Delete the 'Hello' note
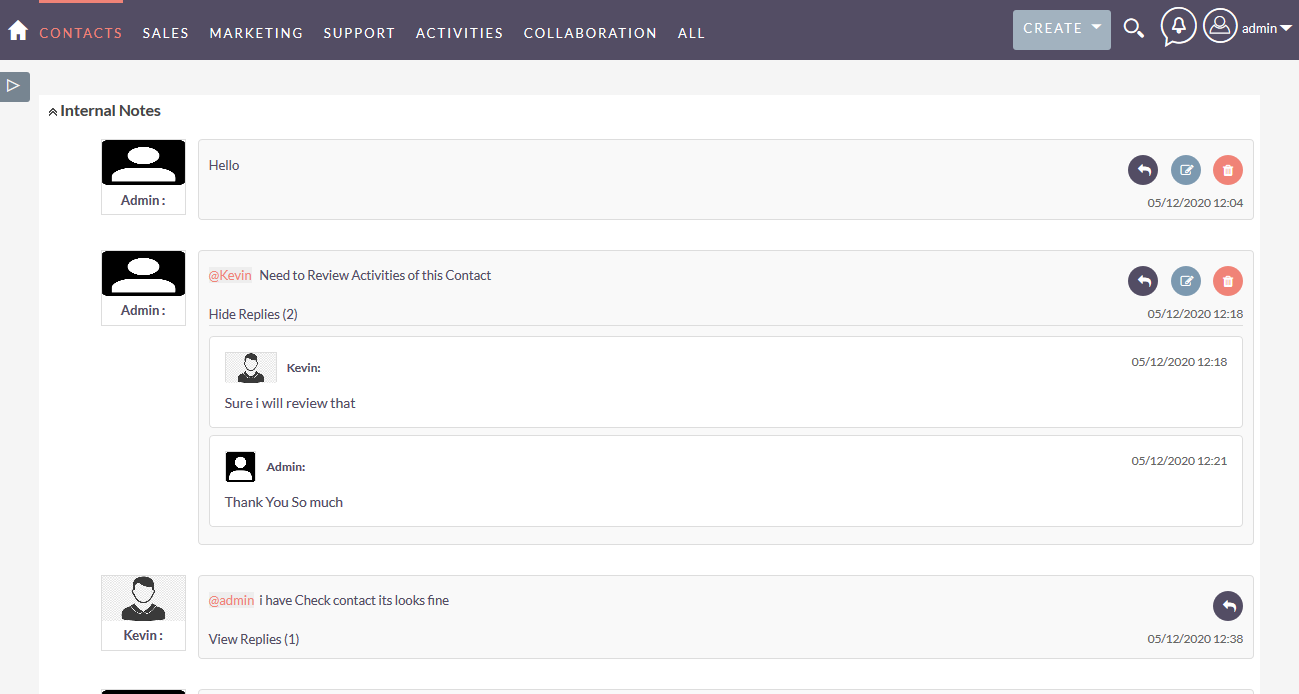 (x=1228, y=170)
